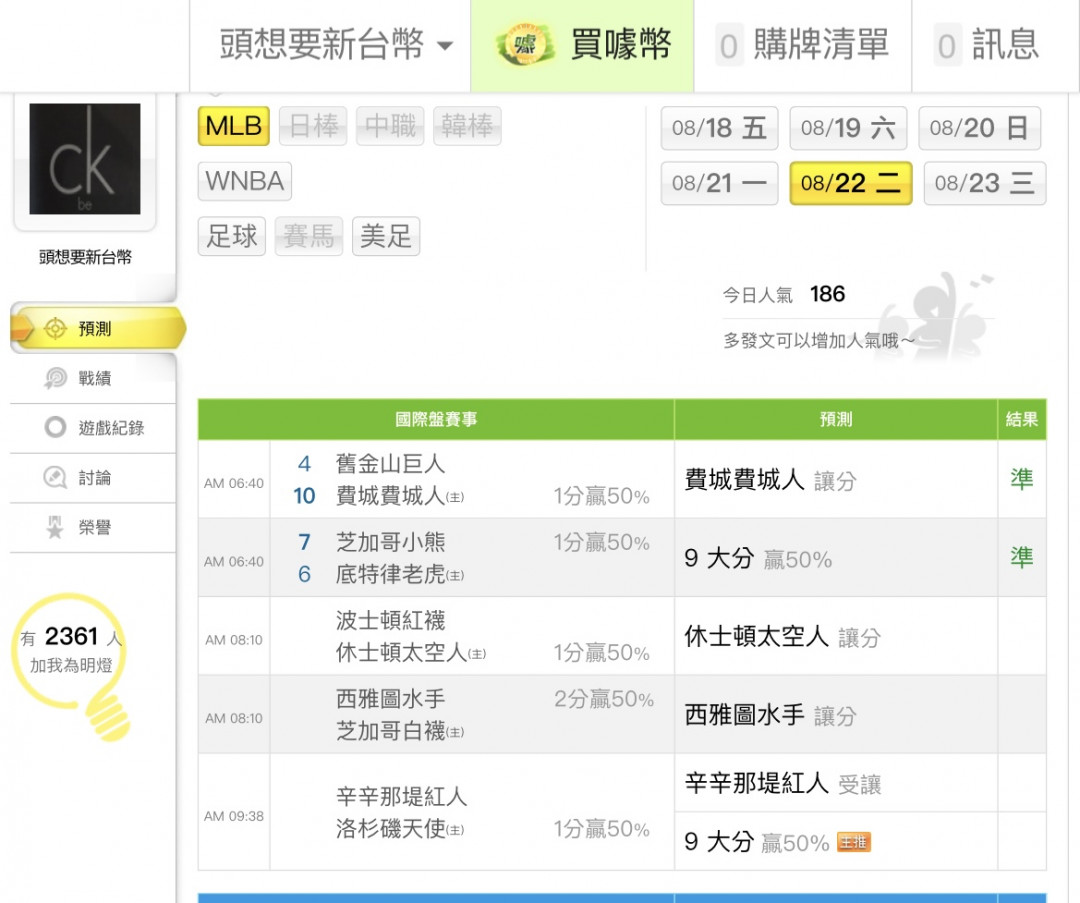Click the 多發文可以增加人氣哦 tip text

point(818,340)
